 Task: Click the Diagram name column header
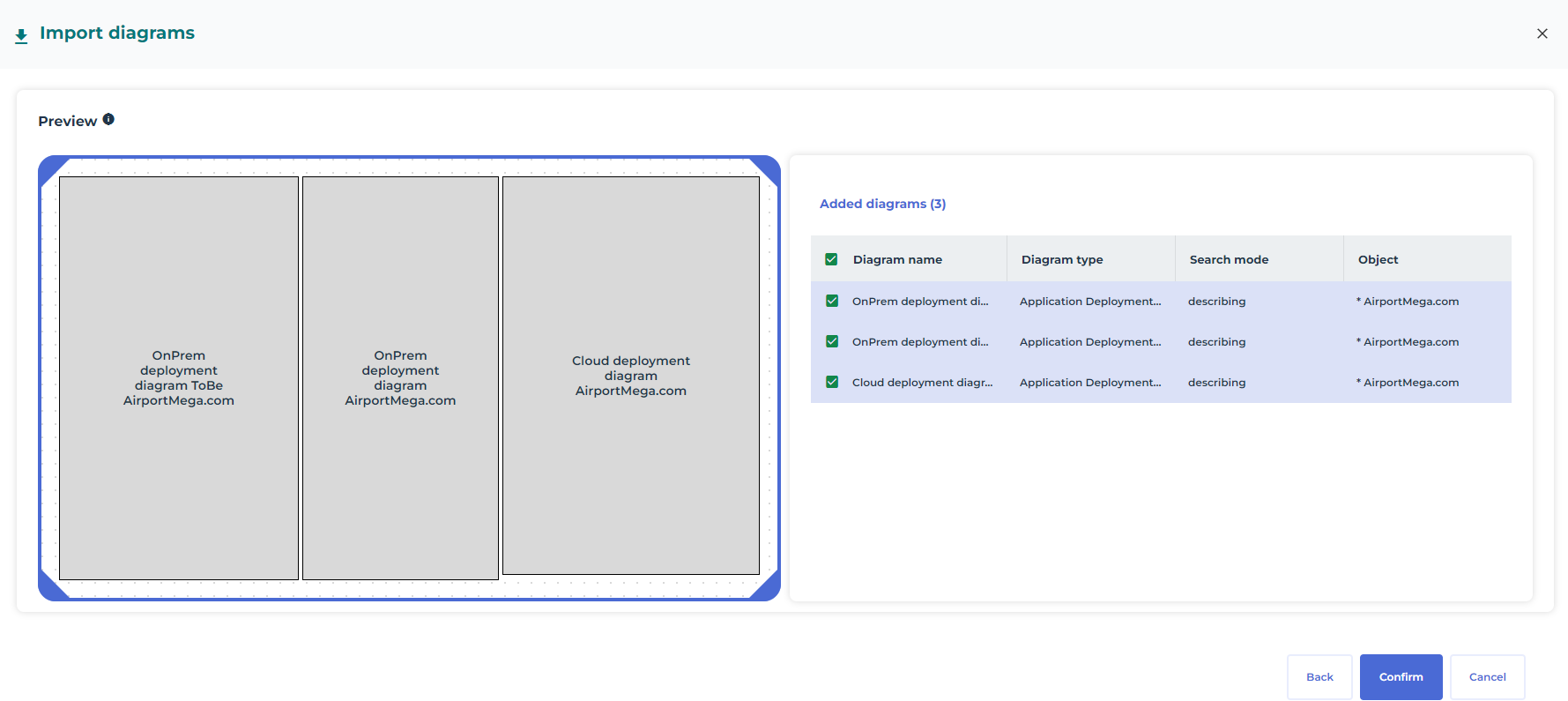(897, 259)
